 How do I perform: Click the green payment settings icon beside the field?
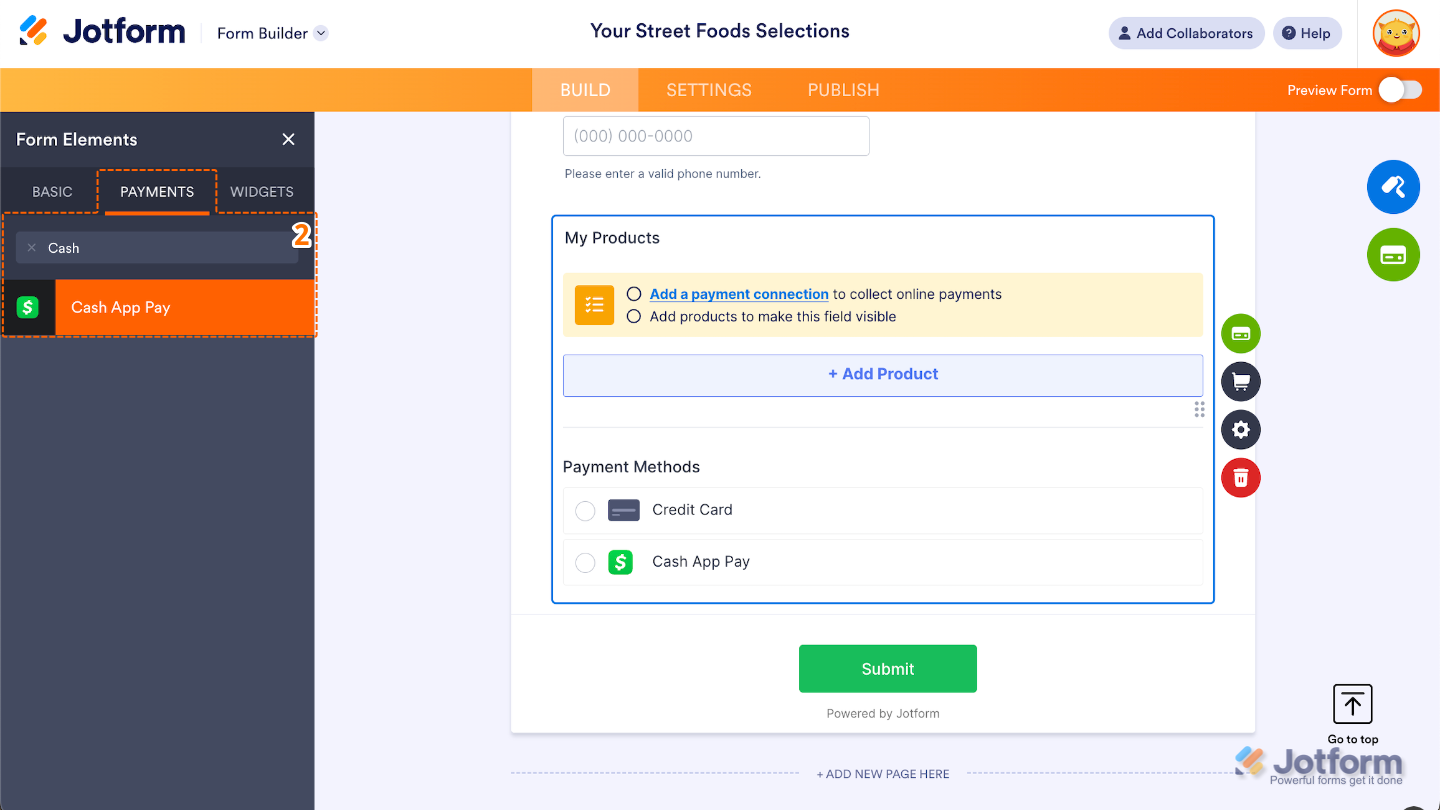(x=1241, y=334)
